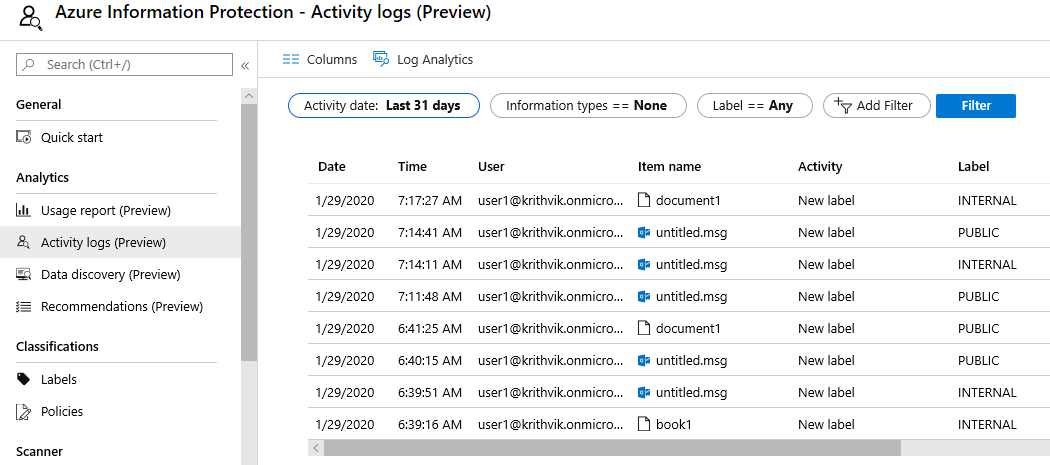
Task: Select Activity logs (Preview) in sidebar
Action: (x=120, y=242)
